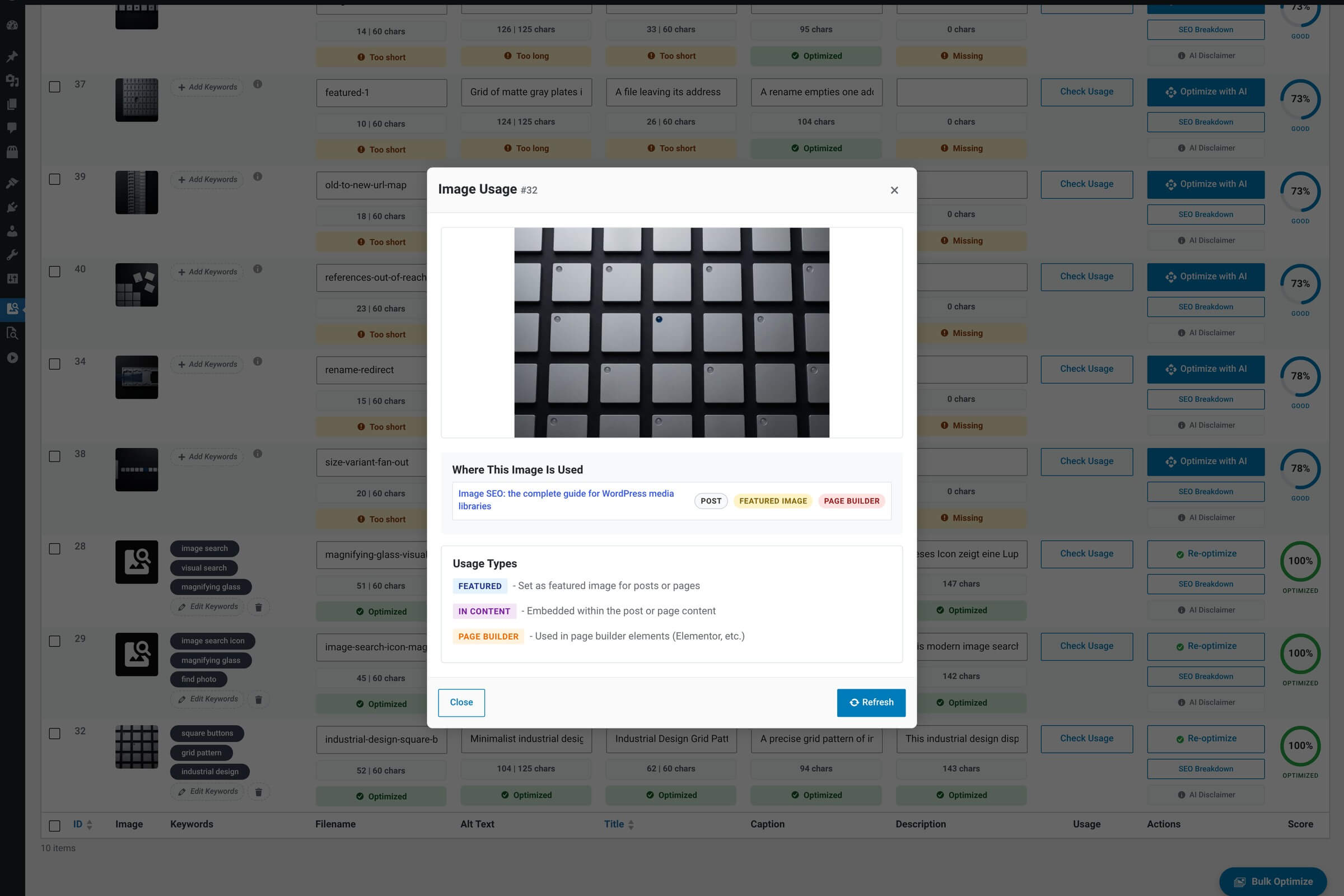Sort the table by ID column
This screenshot has width=1344, height=896.
click(82, 824)
